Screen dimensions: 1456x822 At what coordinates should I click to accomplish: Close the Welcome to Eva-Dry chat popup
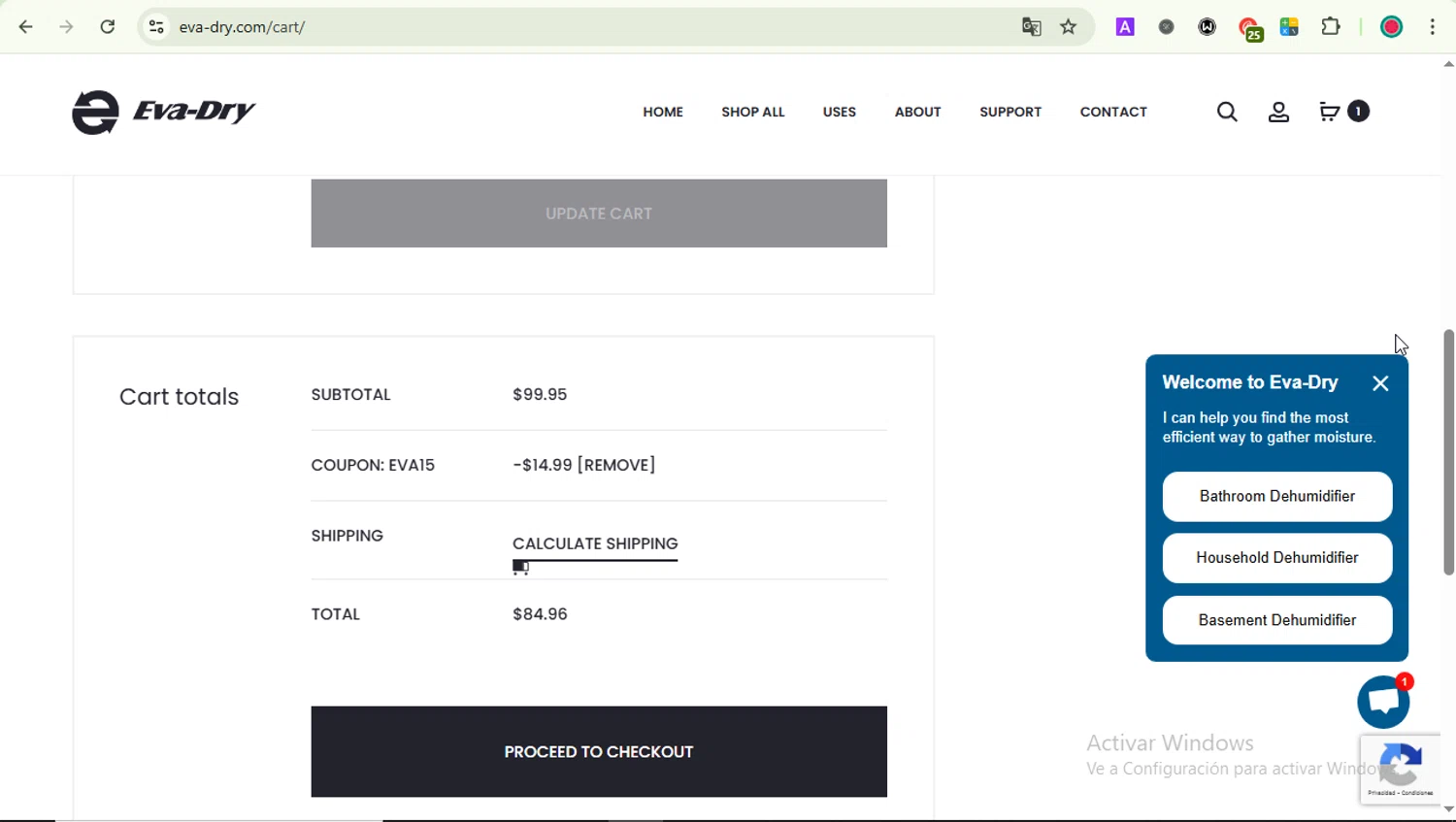click(x=1380, y=383)
